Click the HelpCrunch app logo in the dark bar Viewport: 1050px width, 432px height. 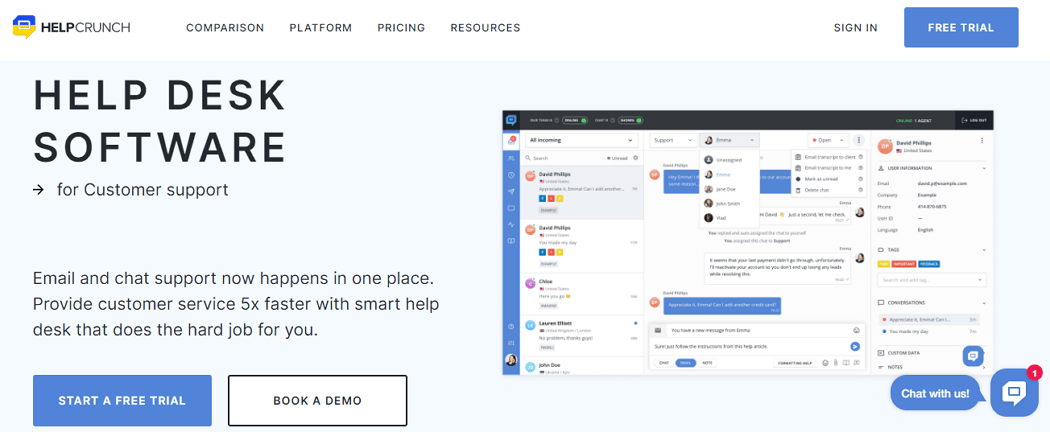click(511, 120)
